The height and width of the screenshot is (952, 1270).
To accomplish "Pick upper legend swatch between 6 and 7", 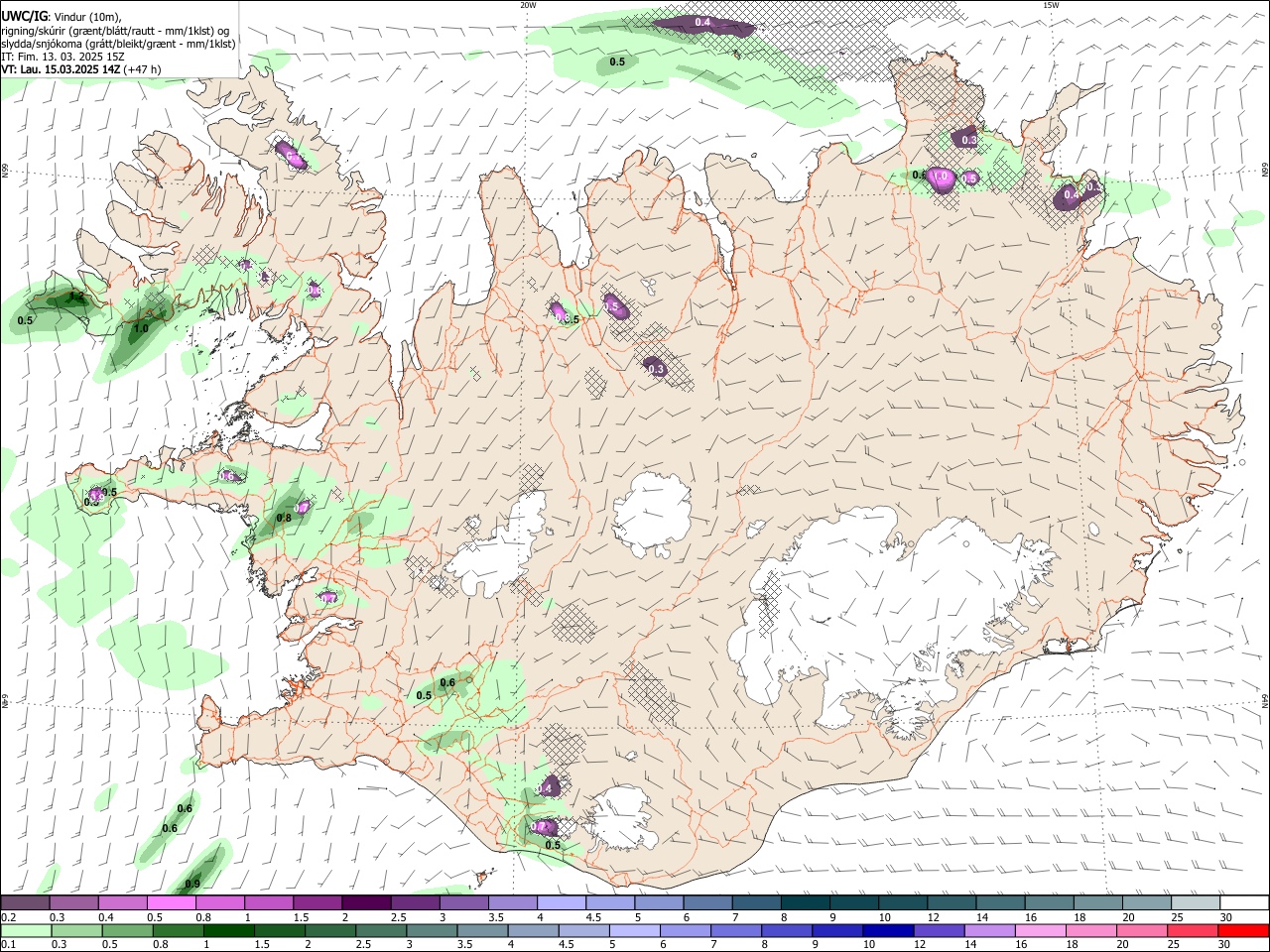I will [x=707, y=902].
